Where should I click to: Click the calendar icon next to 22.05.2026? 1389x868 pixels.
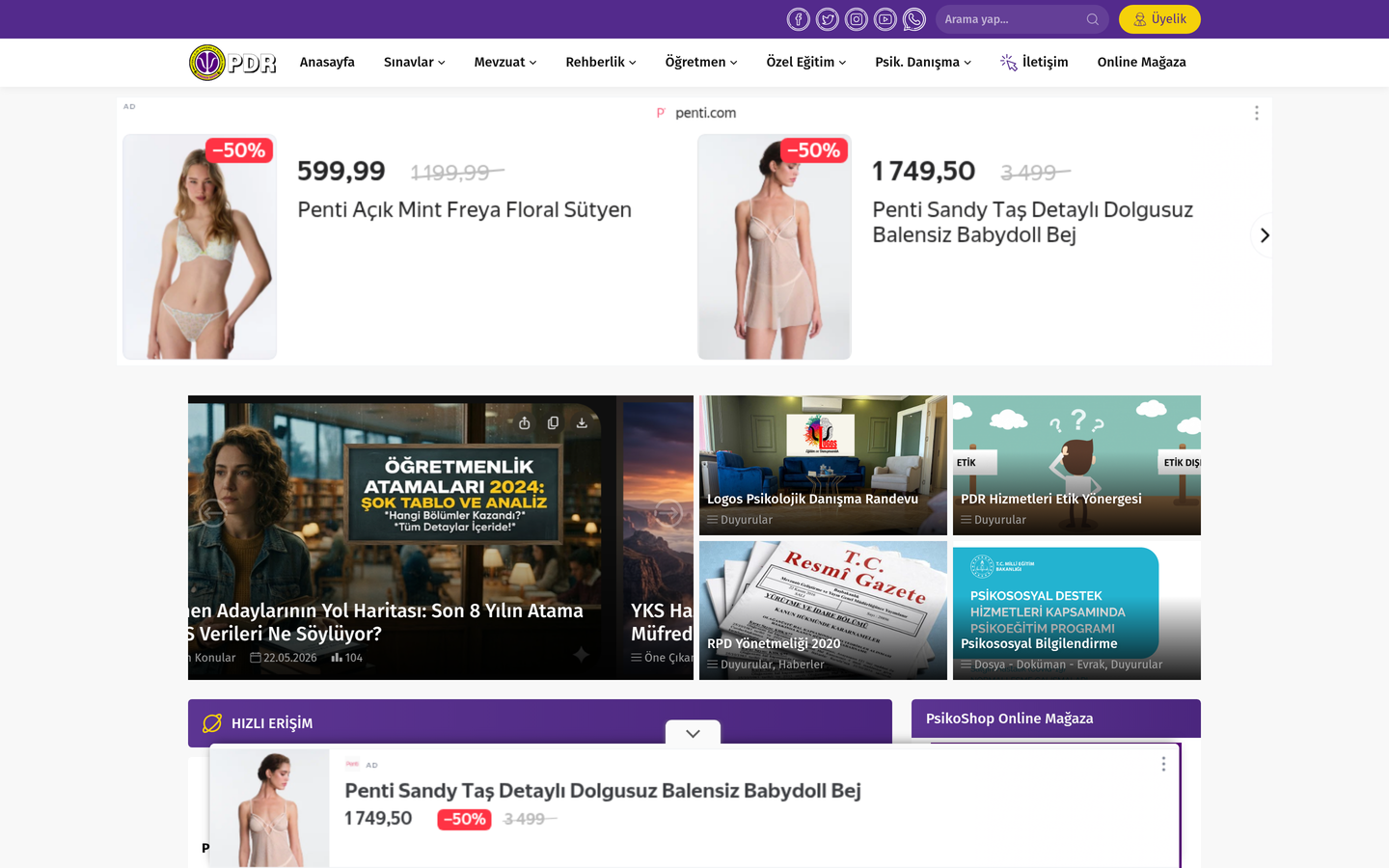click(x=256, y=658)
